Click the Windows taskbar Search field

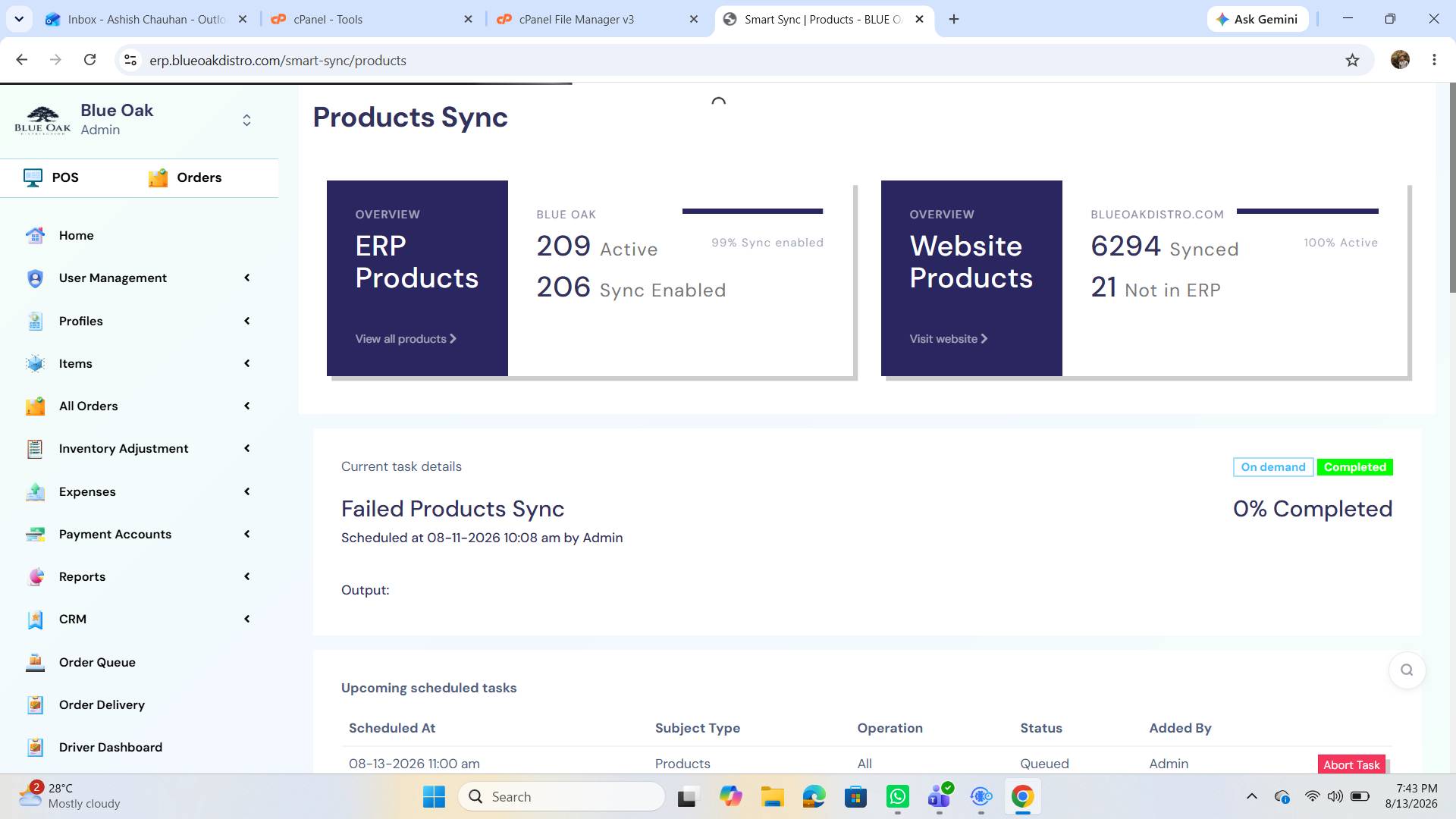(561, 796)
